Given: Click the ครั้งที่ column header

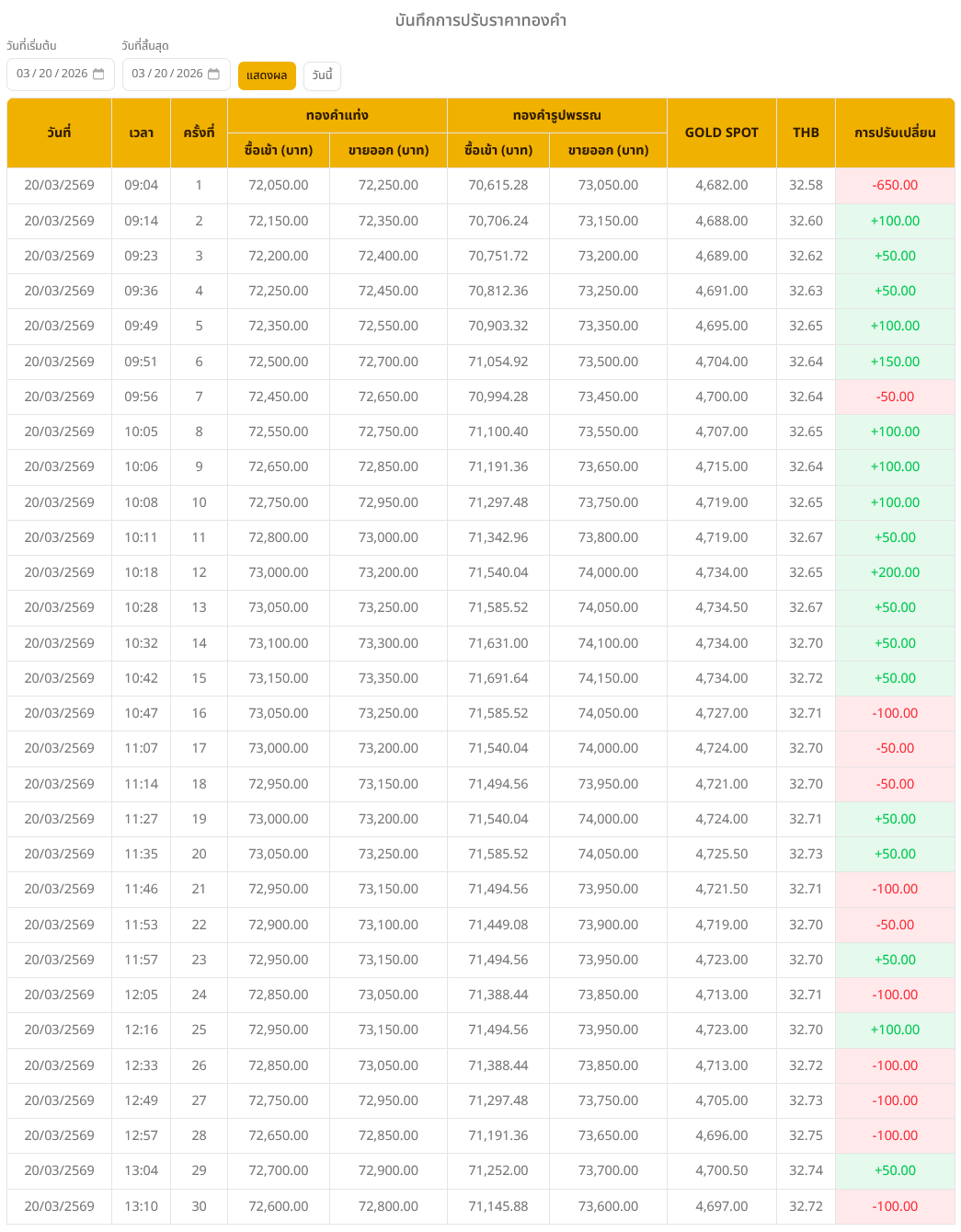Looking at the screenshot, I should (199, 132).
